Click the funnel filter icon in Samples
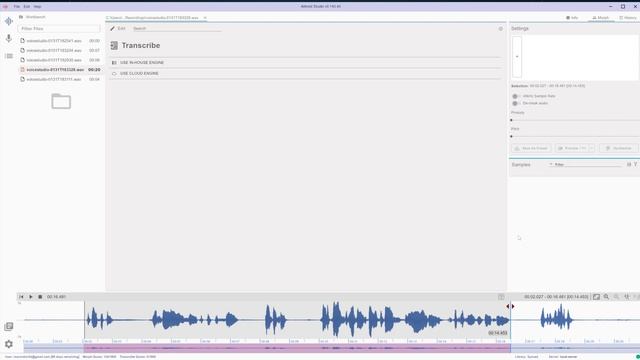 click(x=635, y=164)
